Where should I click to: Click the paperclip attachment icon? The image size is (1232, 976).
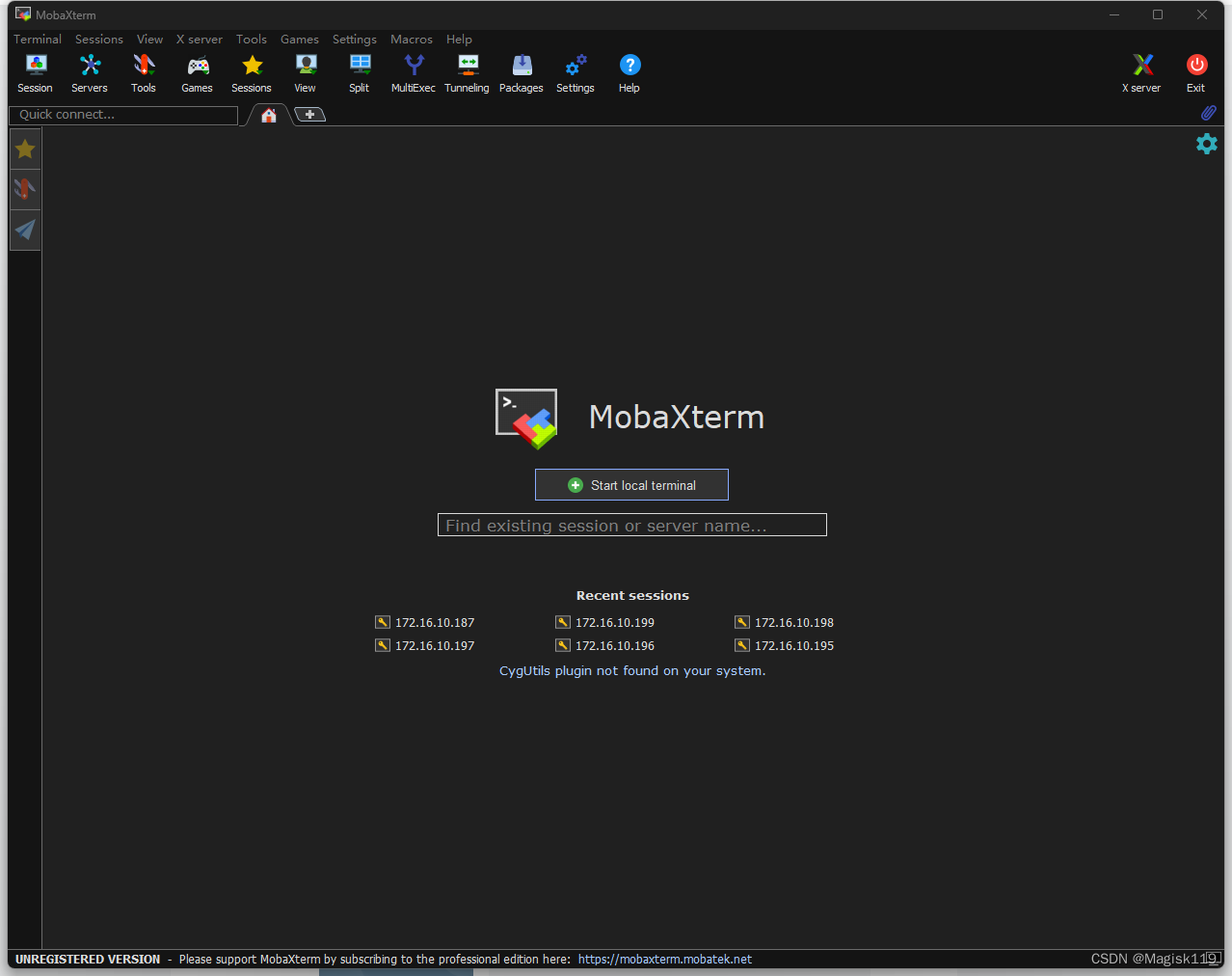(x=1208, y=113)
